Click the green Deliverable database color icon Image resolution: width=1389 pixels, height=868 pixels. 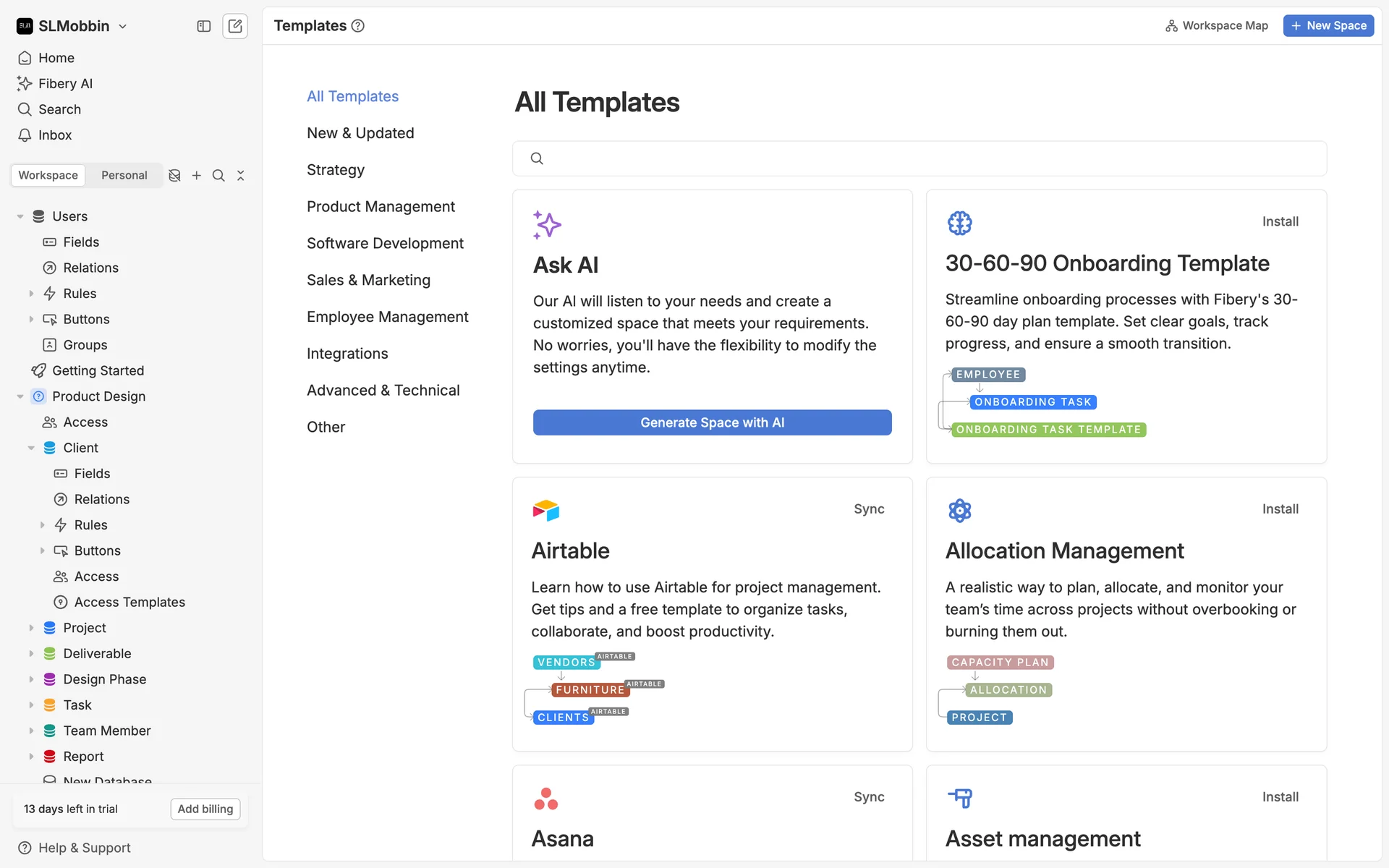(x=49, y=654)
